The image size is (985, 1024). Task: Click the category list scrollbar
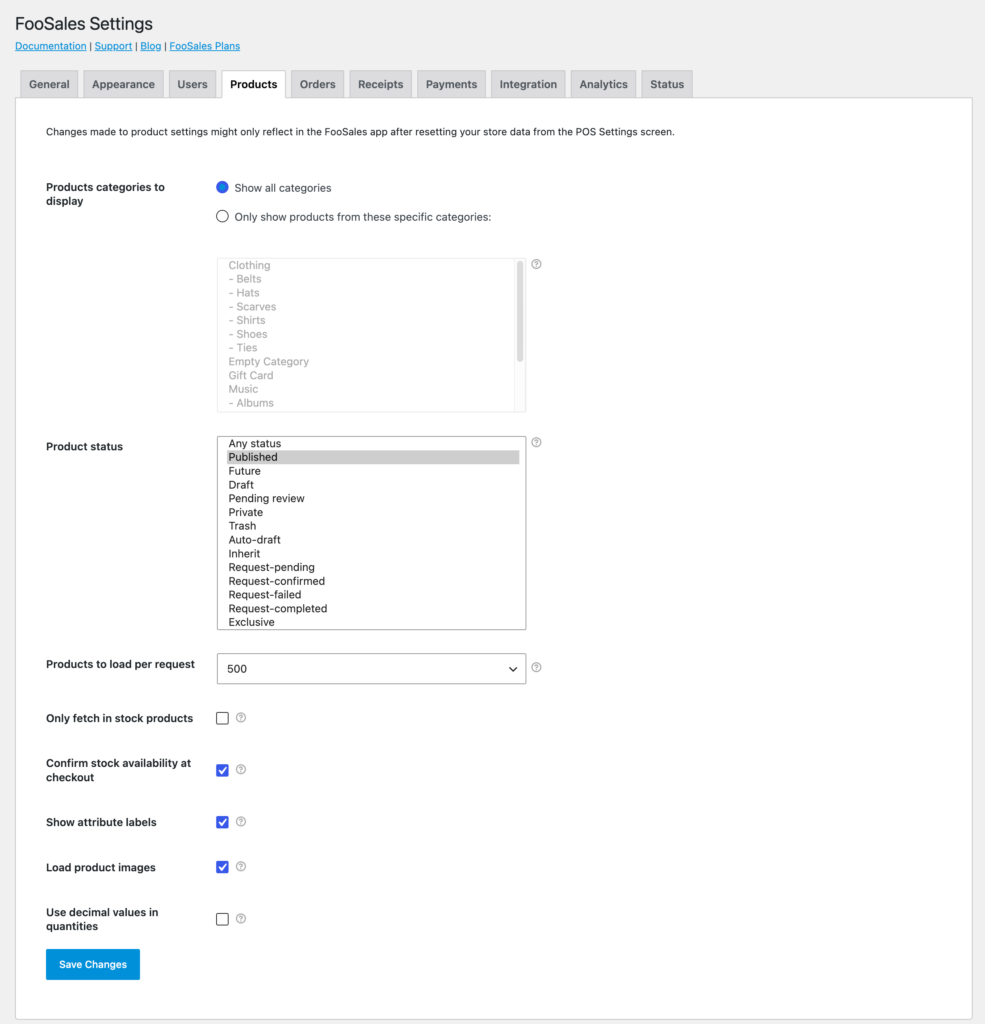520,312
